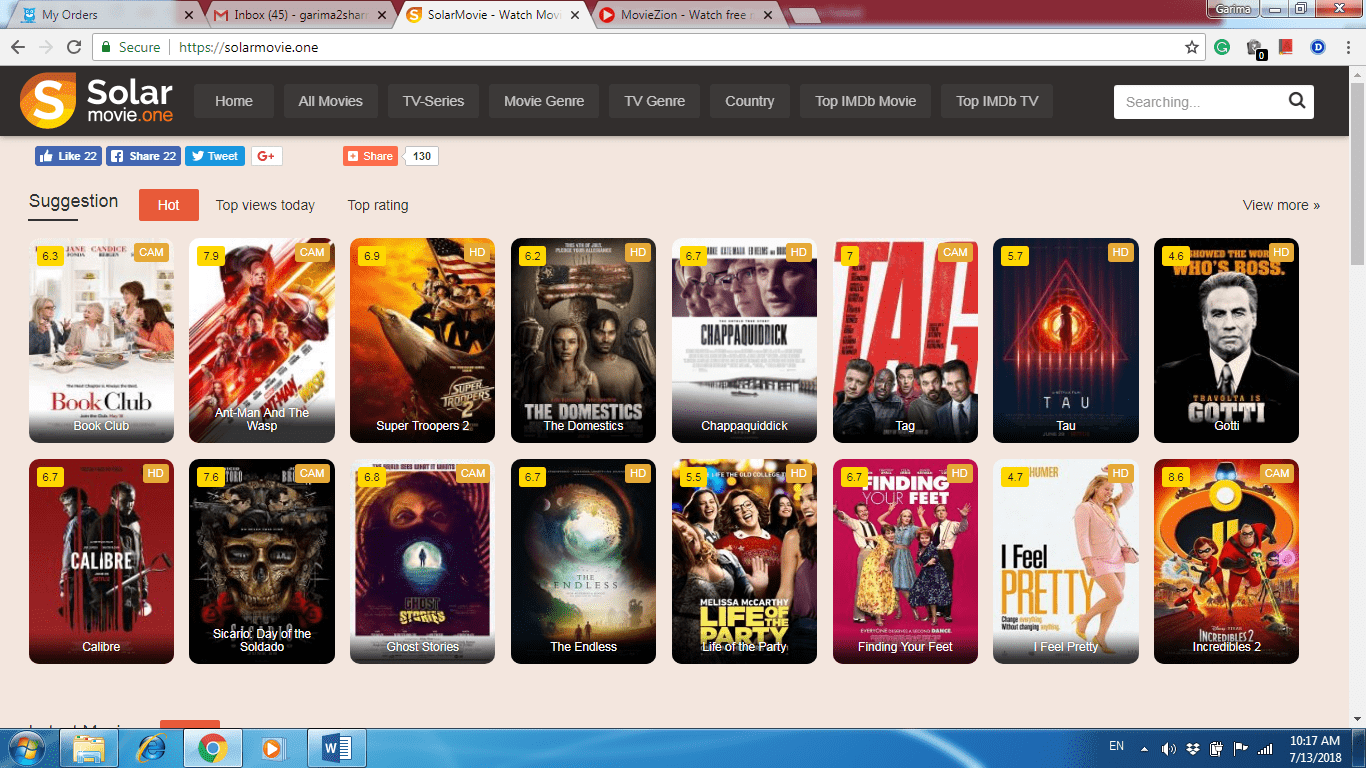Open Super Troopers 2 poster
The width and height of the screenshot is (1366, 768).
pos(423,340)
